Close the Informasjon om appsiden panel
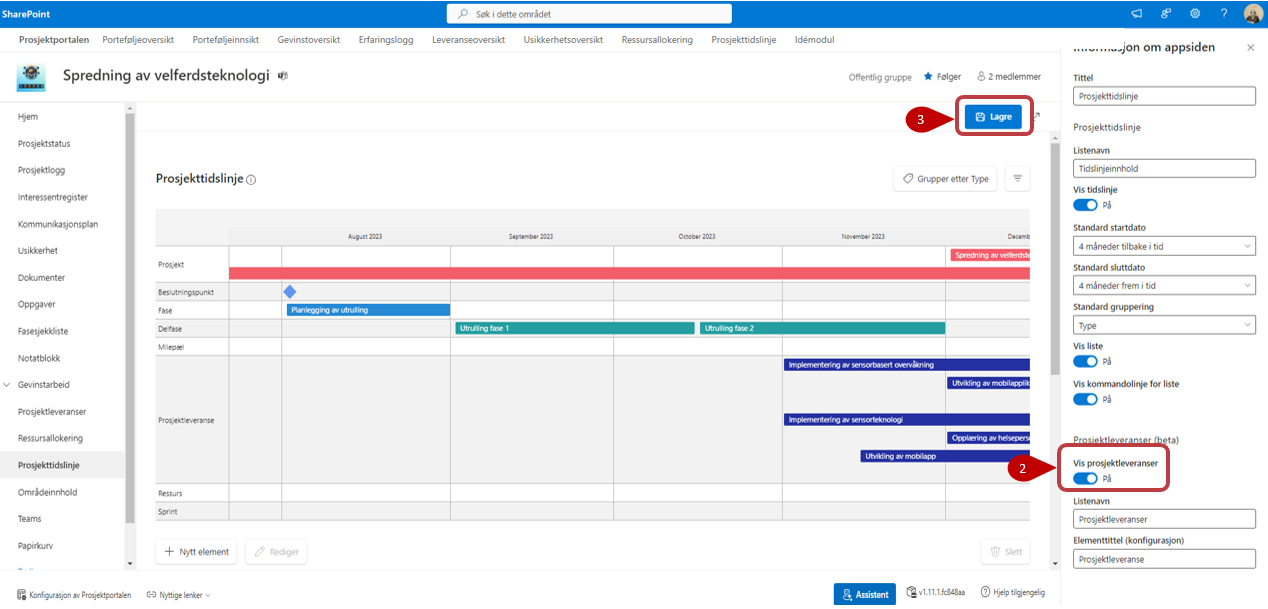 tap(1250, 48)
